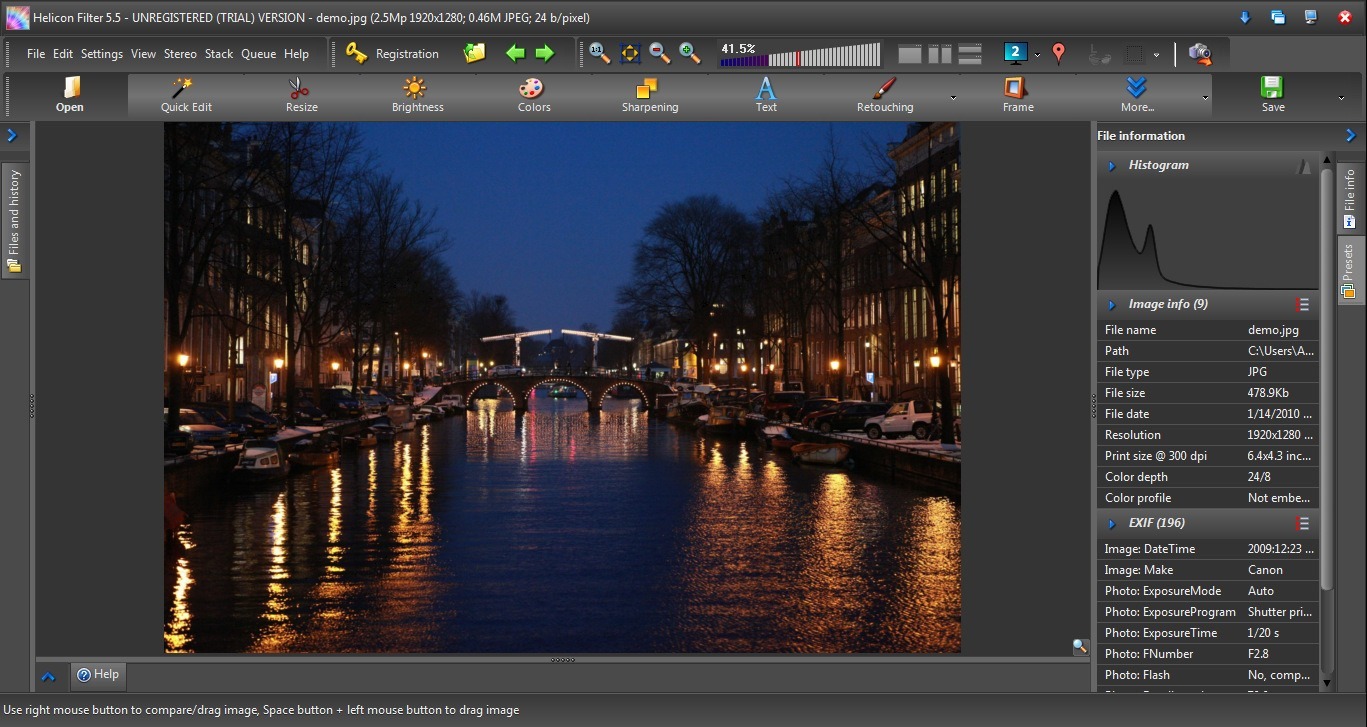This screenshot has height=727, width=1367.
Task: Select the Text tool
Action: click(766, 95)
